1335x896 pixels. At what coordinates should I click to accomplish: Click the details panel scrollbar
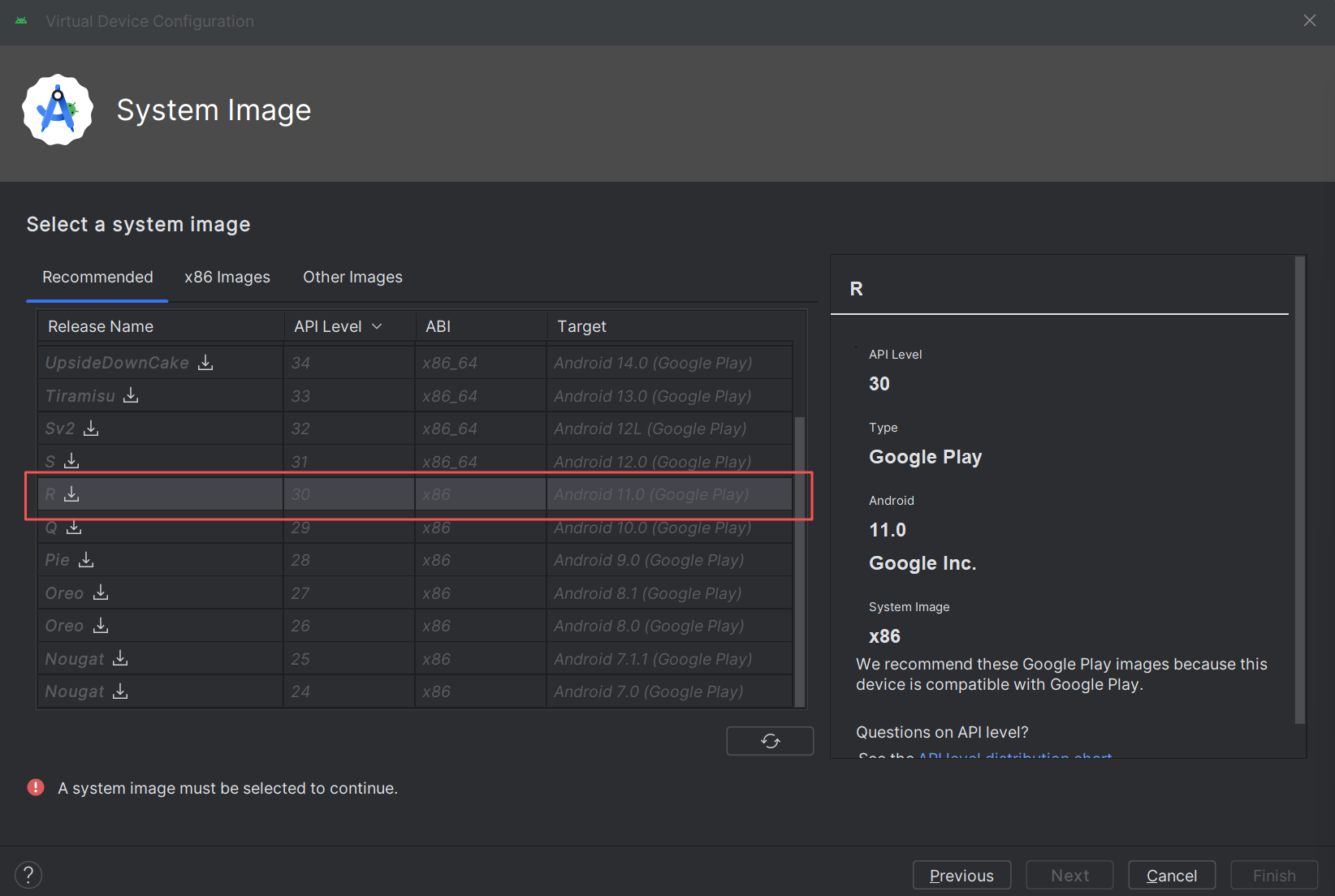[1299, 489]
